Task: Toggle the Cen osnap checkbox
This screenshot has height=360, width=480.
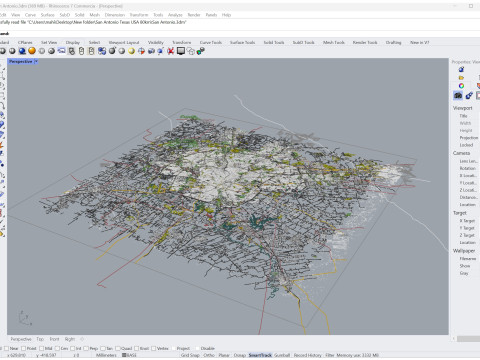Action: point(57,348)
